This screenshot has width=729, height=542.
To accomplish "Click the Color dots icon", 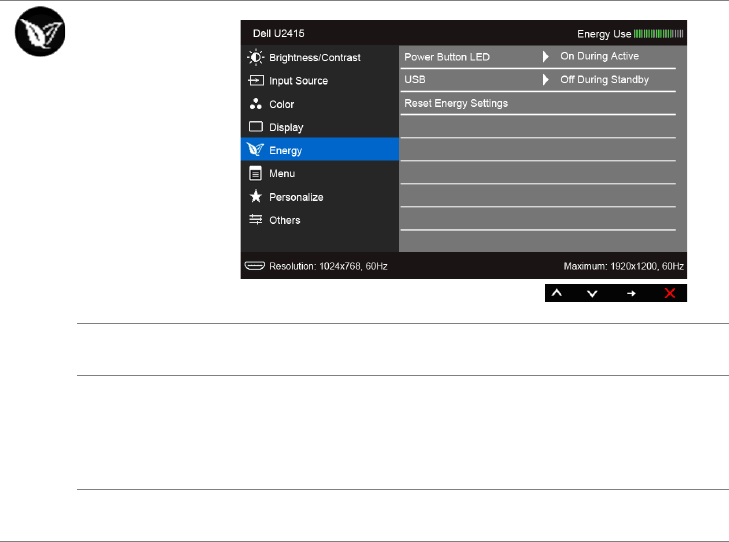I will (x=256, y=104).
